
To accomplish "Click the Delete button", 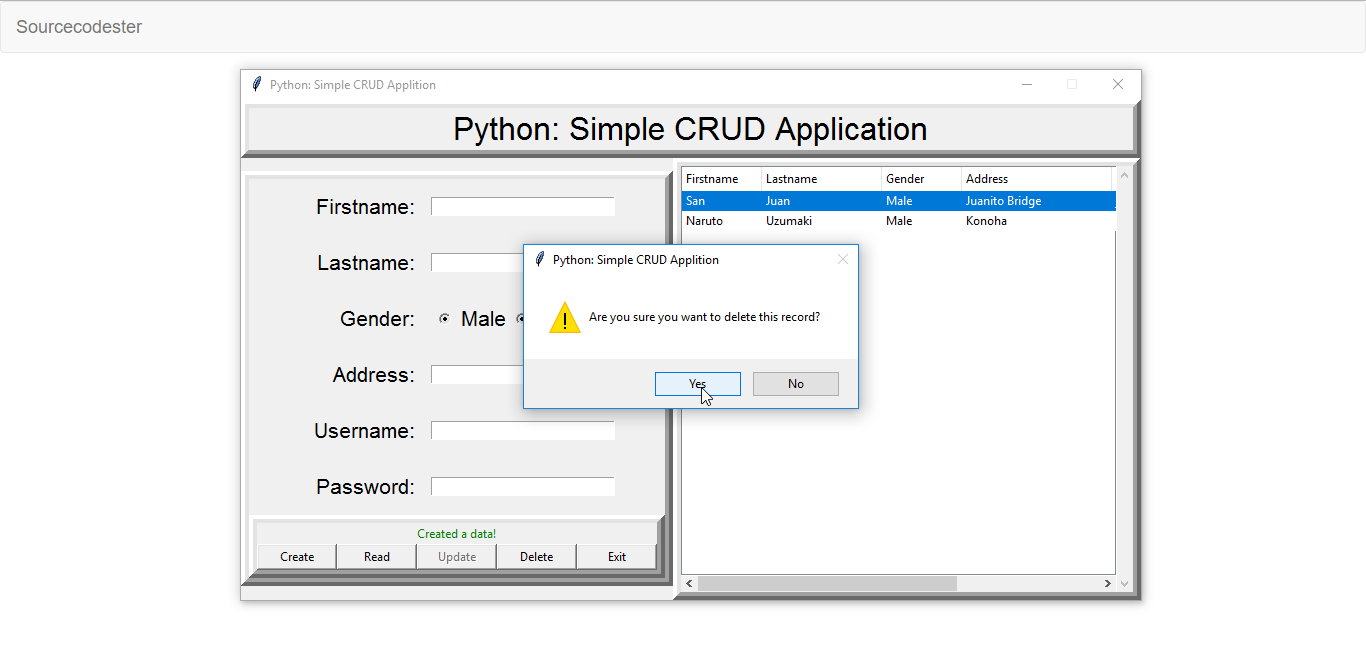I will coord(536,556).
